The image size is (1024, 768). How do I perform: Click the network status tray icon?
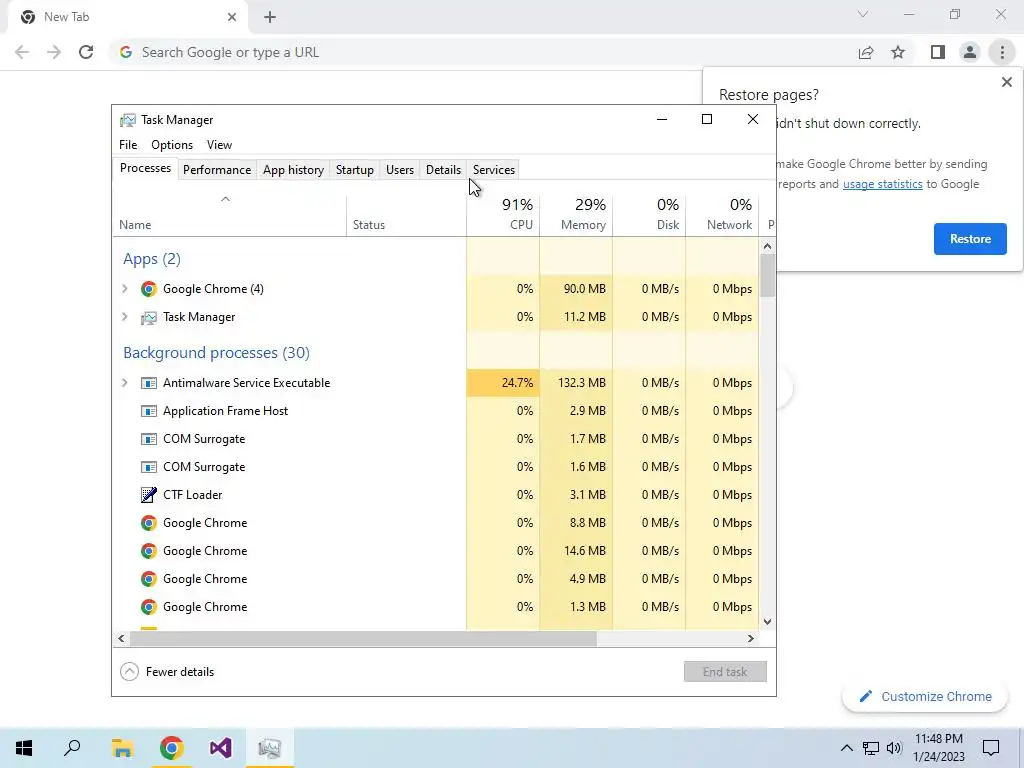tap(871, 748)
